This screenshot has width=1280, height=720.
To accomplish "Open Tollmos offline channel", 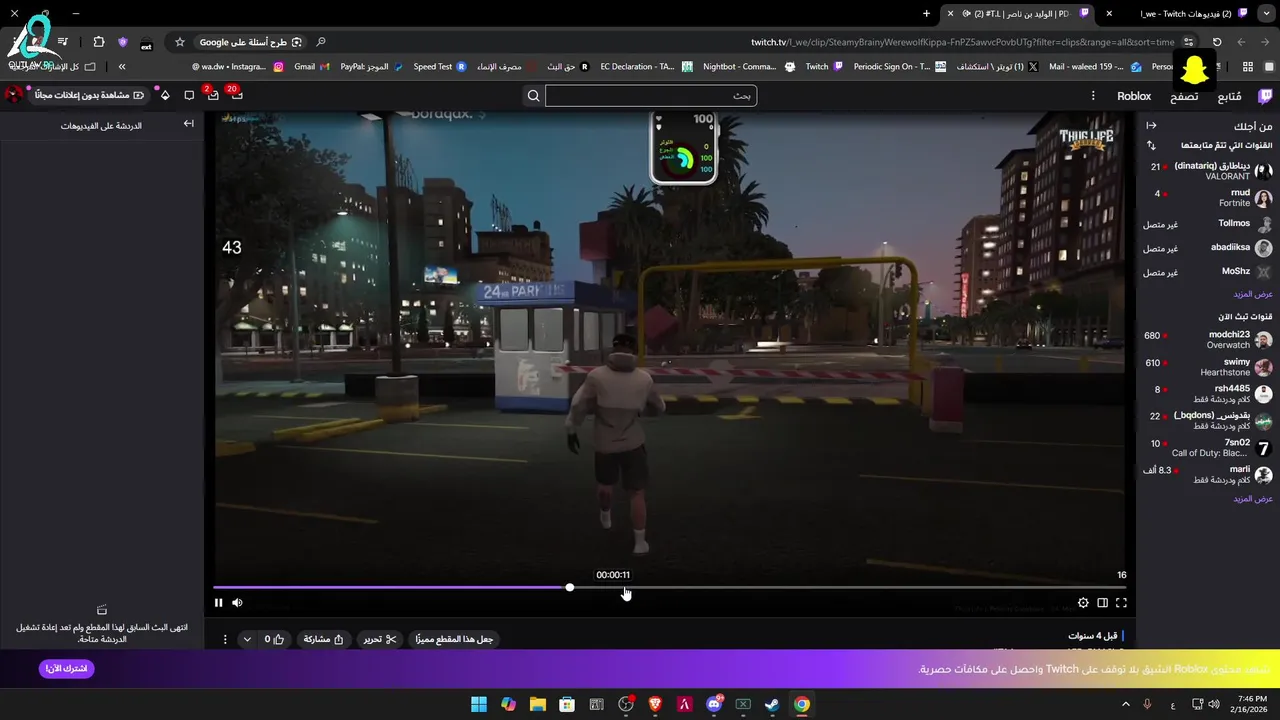I will click(1208, 224).
